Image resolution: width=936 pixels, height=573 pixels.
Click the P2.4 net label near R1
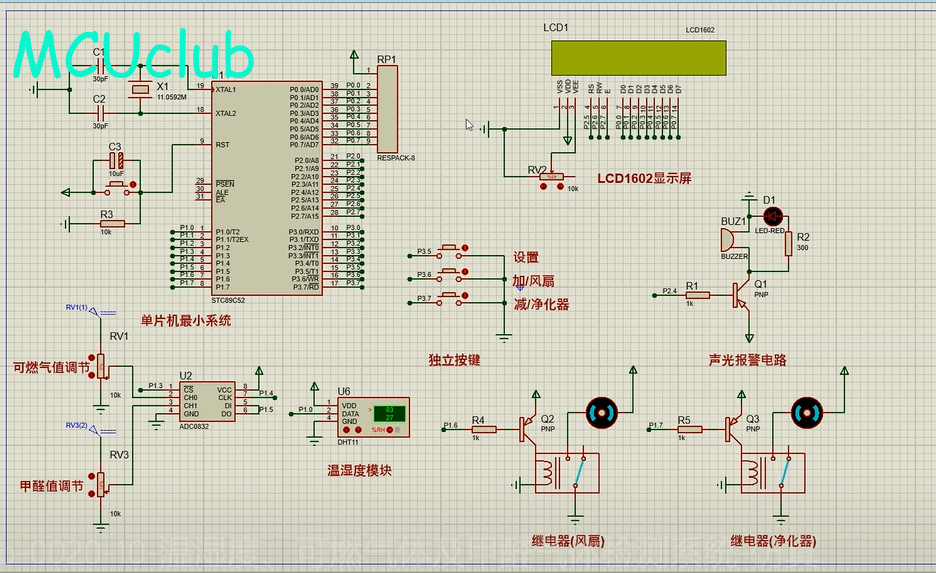670,291
